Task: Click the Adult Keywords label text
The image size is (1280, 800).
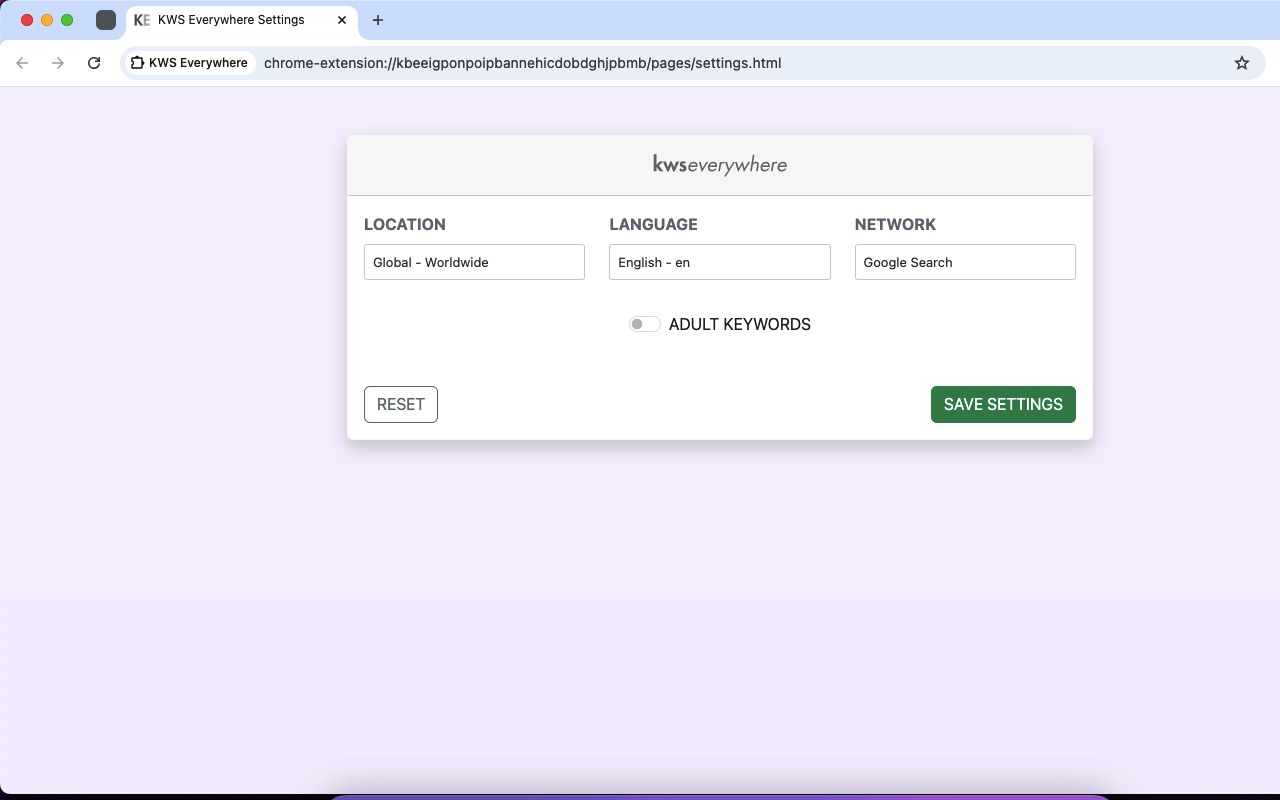Action: click(x=739, y=324)
